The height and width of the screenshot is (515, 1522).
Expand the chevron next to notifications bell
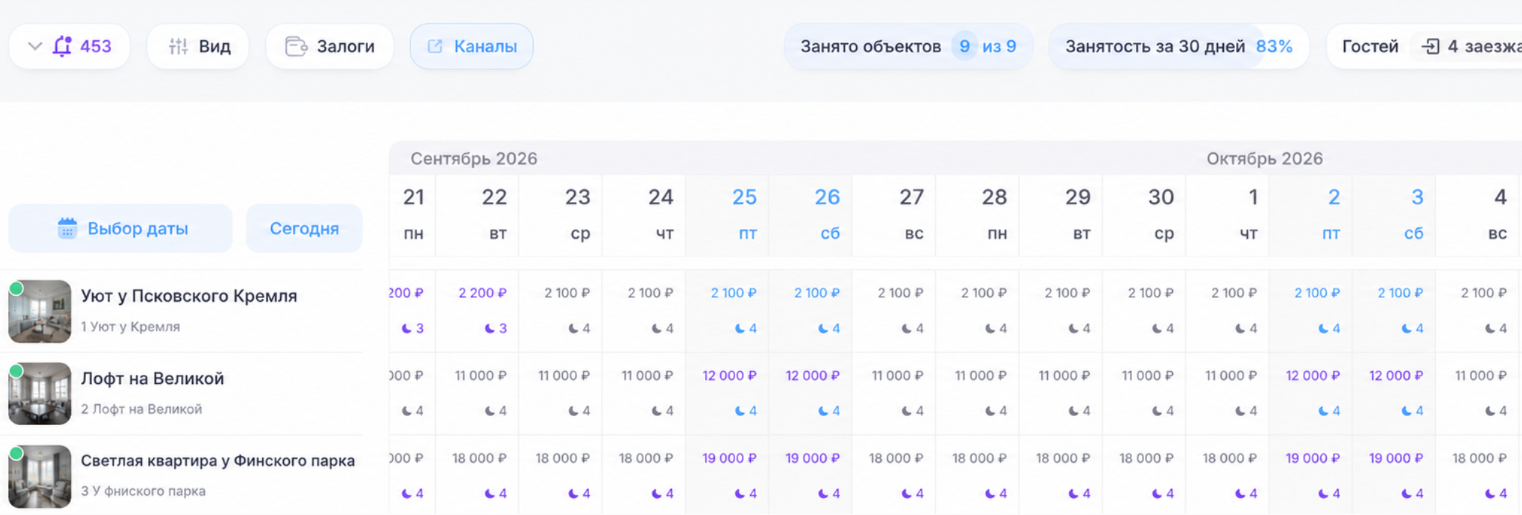(35, 46)
